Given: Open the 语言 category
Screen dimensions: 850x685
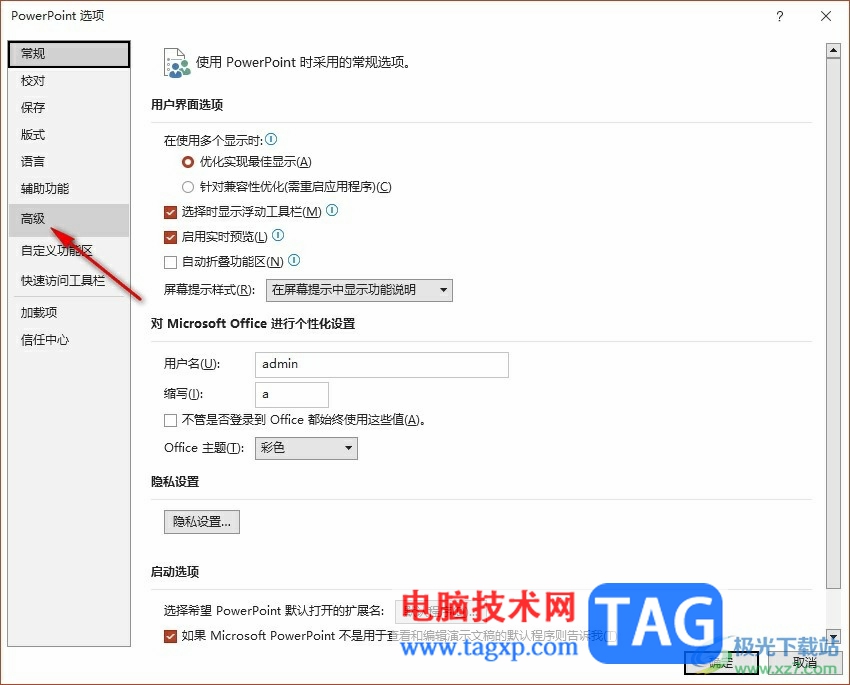Looking at the screenshot, I should [x=69, y=161].
